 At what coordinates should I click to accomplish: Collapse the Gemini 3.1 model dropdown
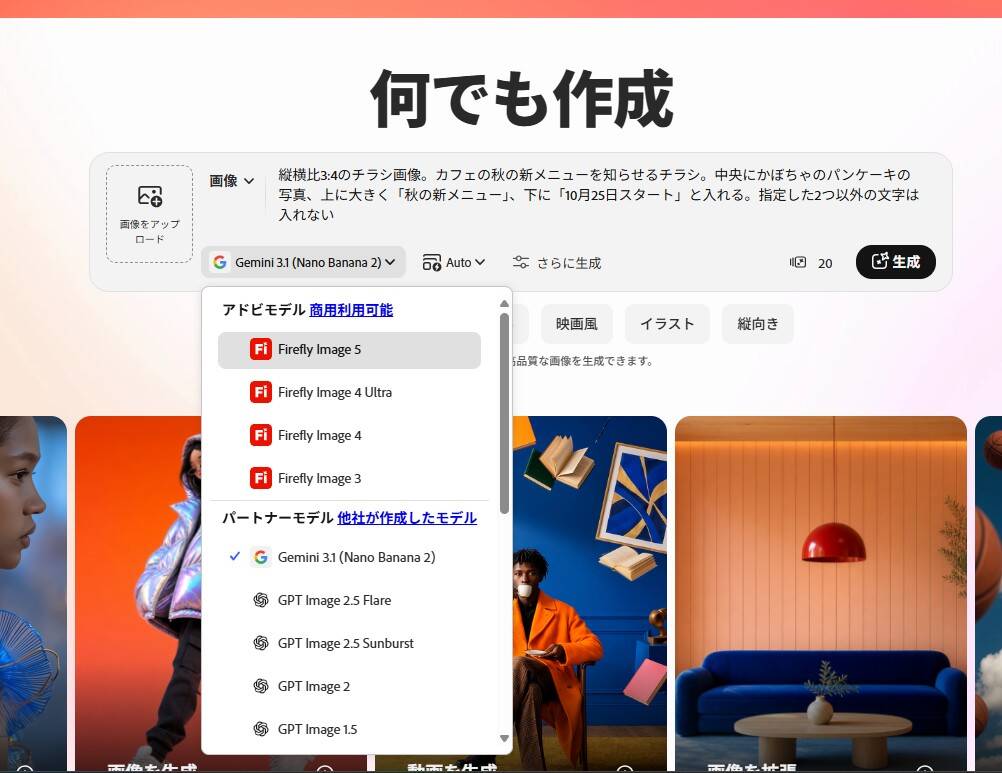(x=304, y=262)
